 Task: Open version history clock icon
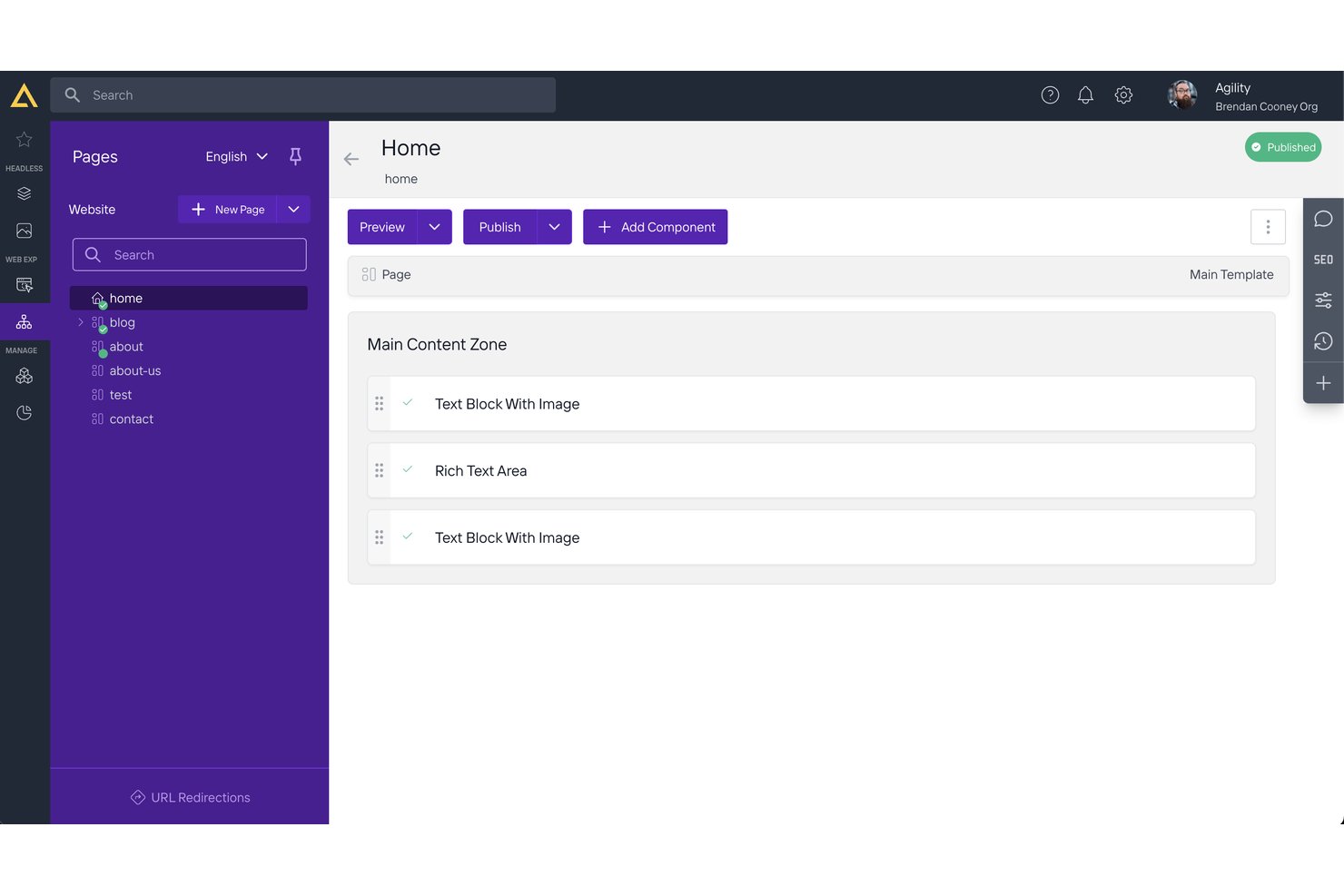point(1323,341)
